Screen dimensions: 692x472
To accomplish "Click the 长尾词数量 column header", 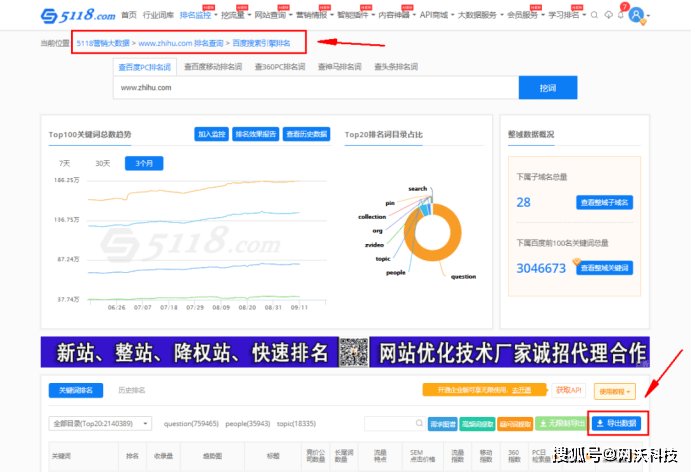I will (x=344, y=456).
